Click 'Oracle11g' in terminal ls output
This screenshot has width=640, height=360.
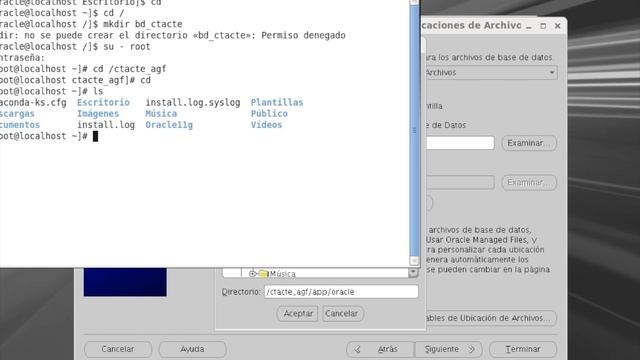pyautogui.click(x=169, y=125)
